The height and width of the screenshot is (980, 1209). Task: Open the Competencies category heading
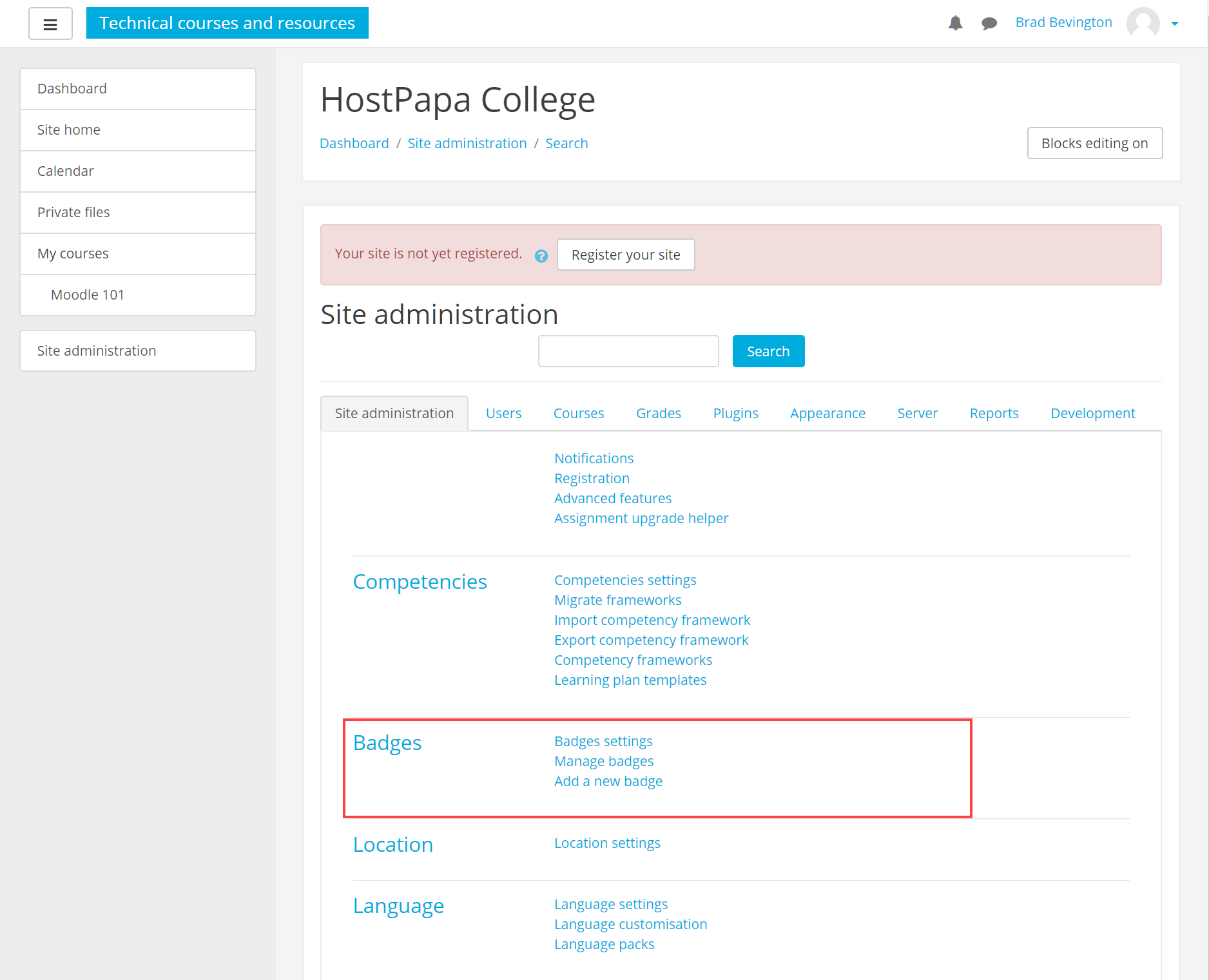pos(420,582)
